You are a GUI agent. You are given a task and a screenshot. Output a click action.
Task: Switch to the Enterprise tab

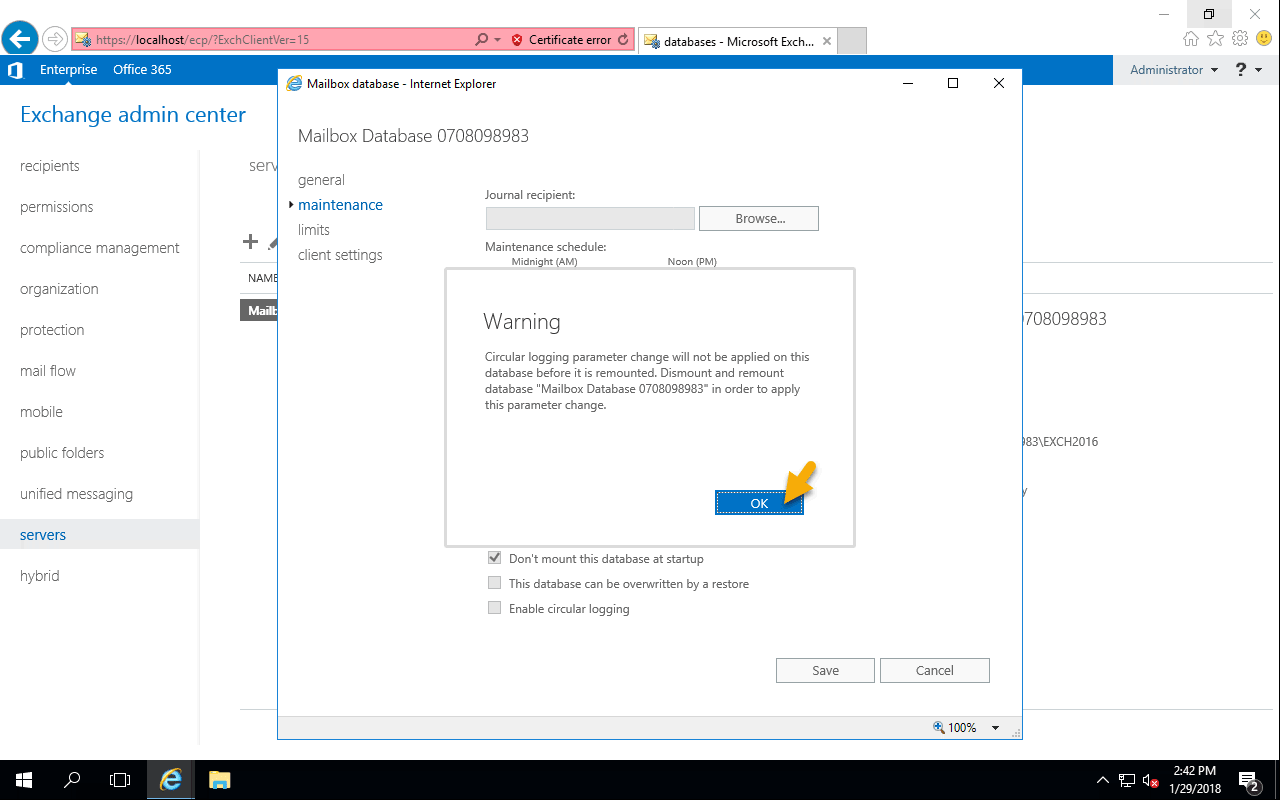[69, 70]
